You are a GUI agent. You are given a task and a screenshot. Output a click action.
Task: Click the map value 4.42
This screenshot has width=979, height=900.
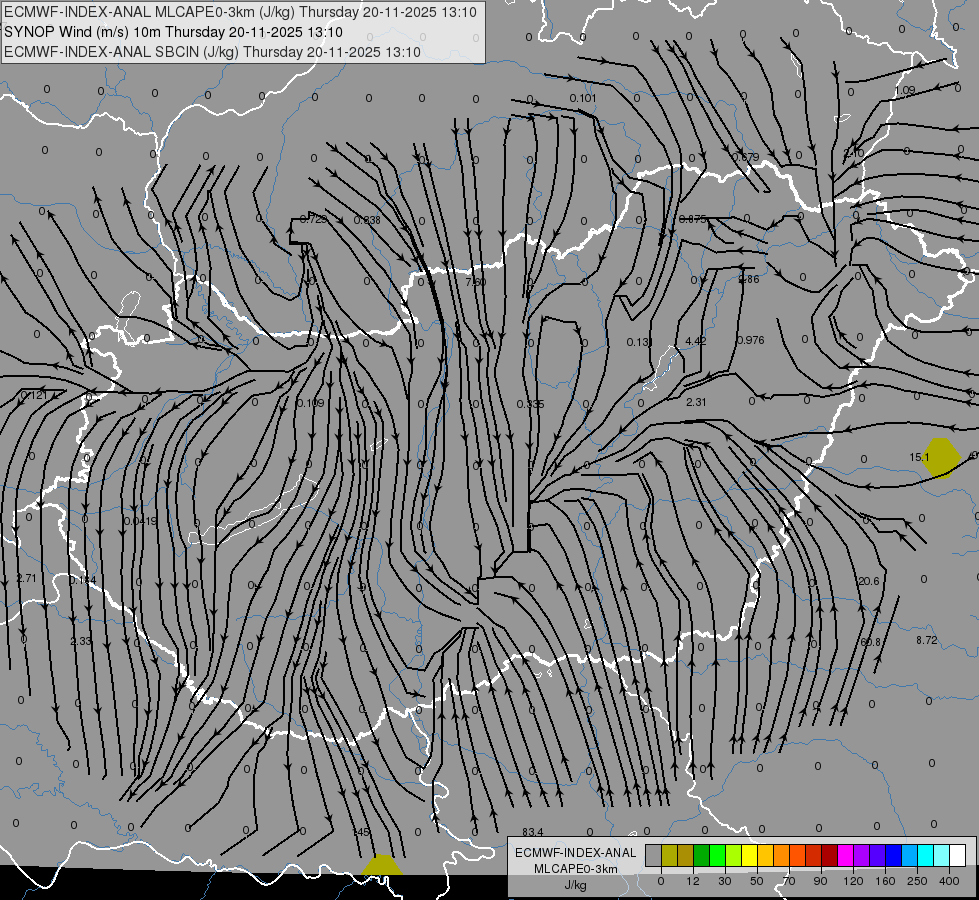(x=696, y=340)
